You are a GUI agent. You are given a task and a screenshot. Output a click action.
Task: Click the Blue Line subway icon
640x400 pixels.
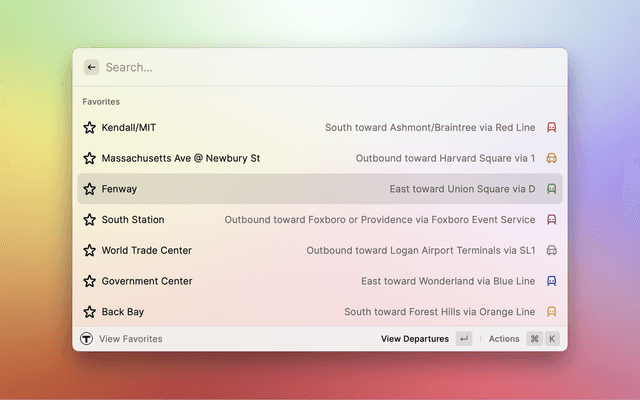click(x=551, y=281)
